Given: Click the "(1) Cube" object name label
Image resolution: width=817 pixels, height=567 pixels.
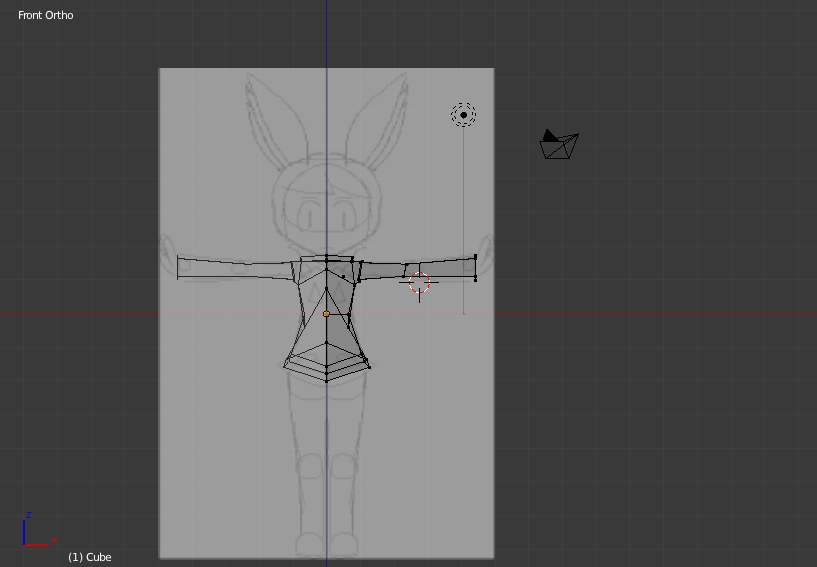Looking at the screenshot, I should pos(90,557).
